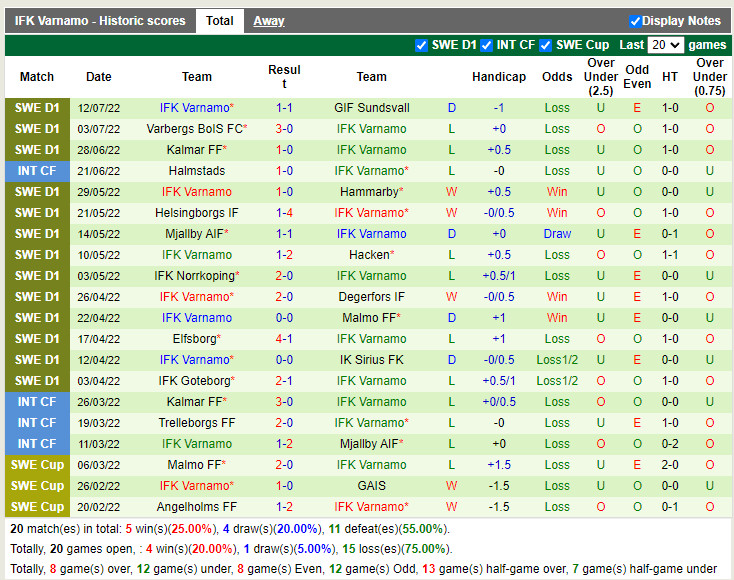This screenshot has height=580, width=734.
Task: Open Trelleborgs FF team link
Action: pos(197,423)
